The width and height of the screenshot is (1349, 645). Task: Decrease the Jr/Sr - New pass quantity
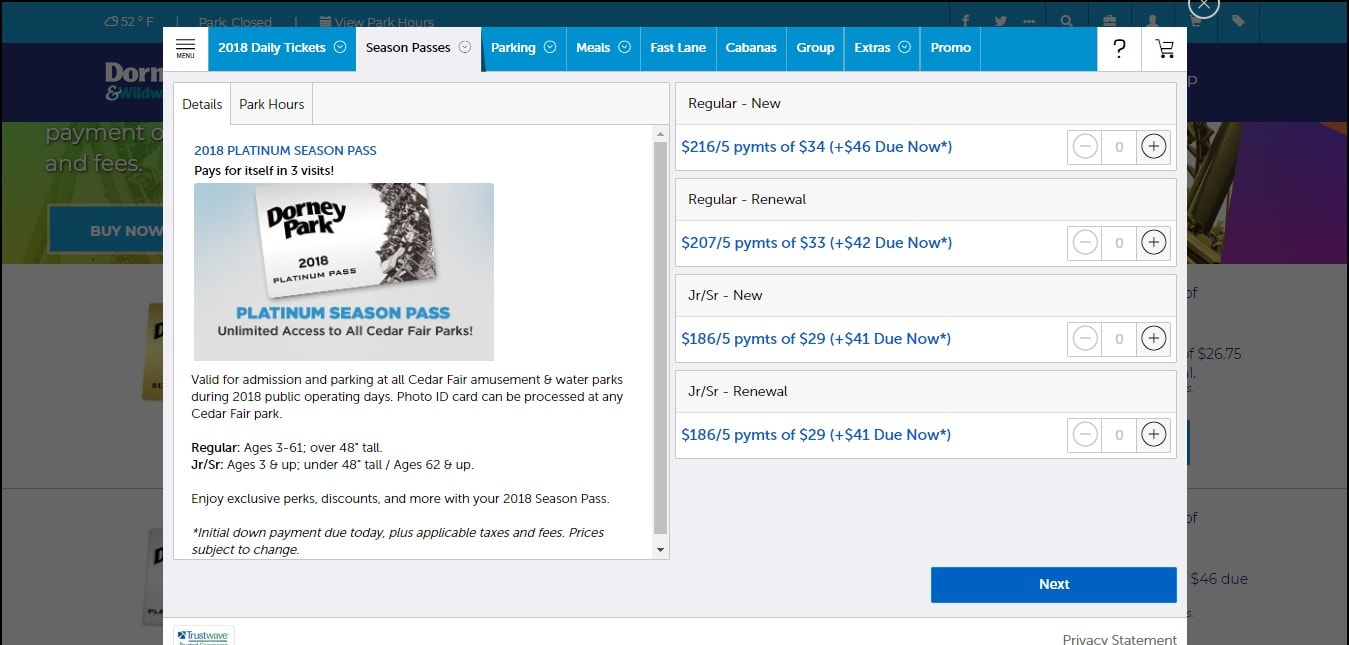(1085, 339)
